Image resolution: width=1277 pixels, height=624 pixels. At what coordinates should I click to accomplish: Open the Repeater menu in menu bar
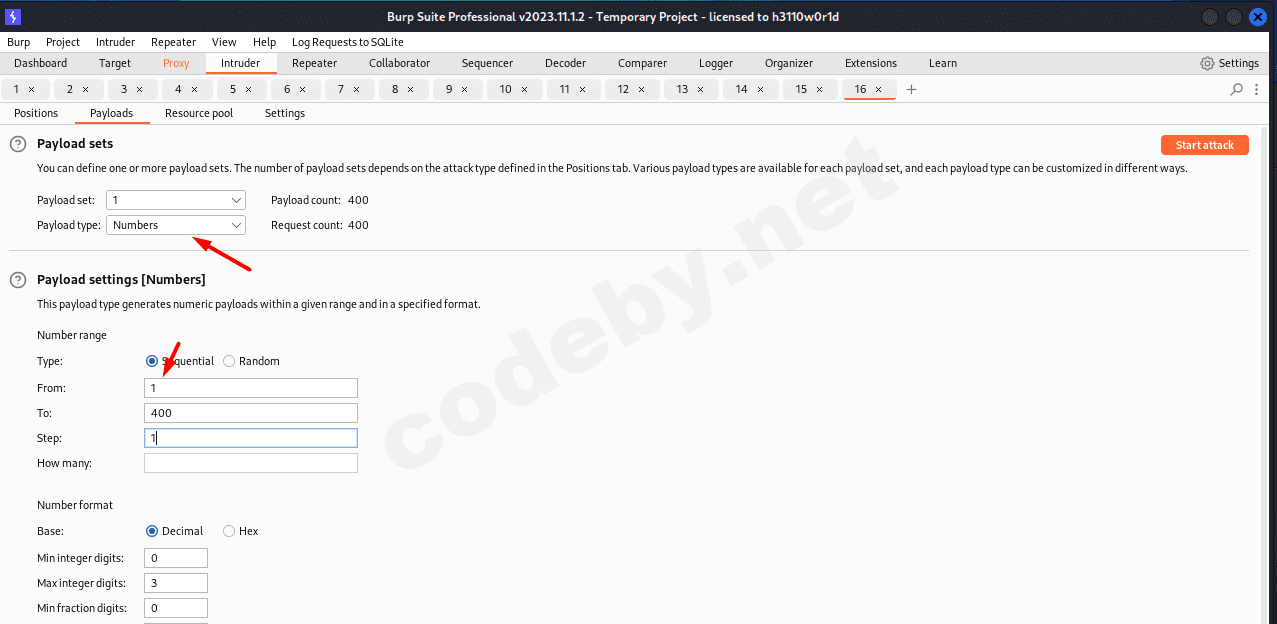(x=174, y=42)
